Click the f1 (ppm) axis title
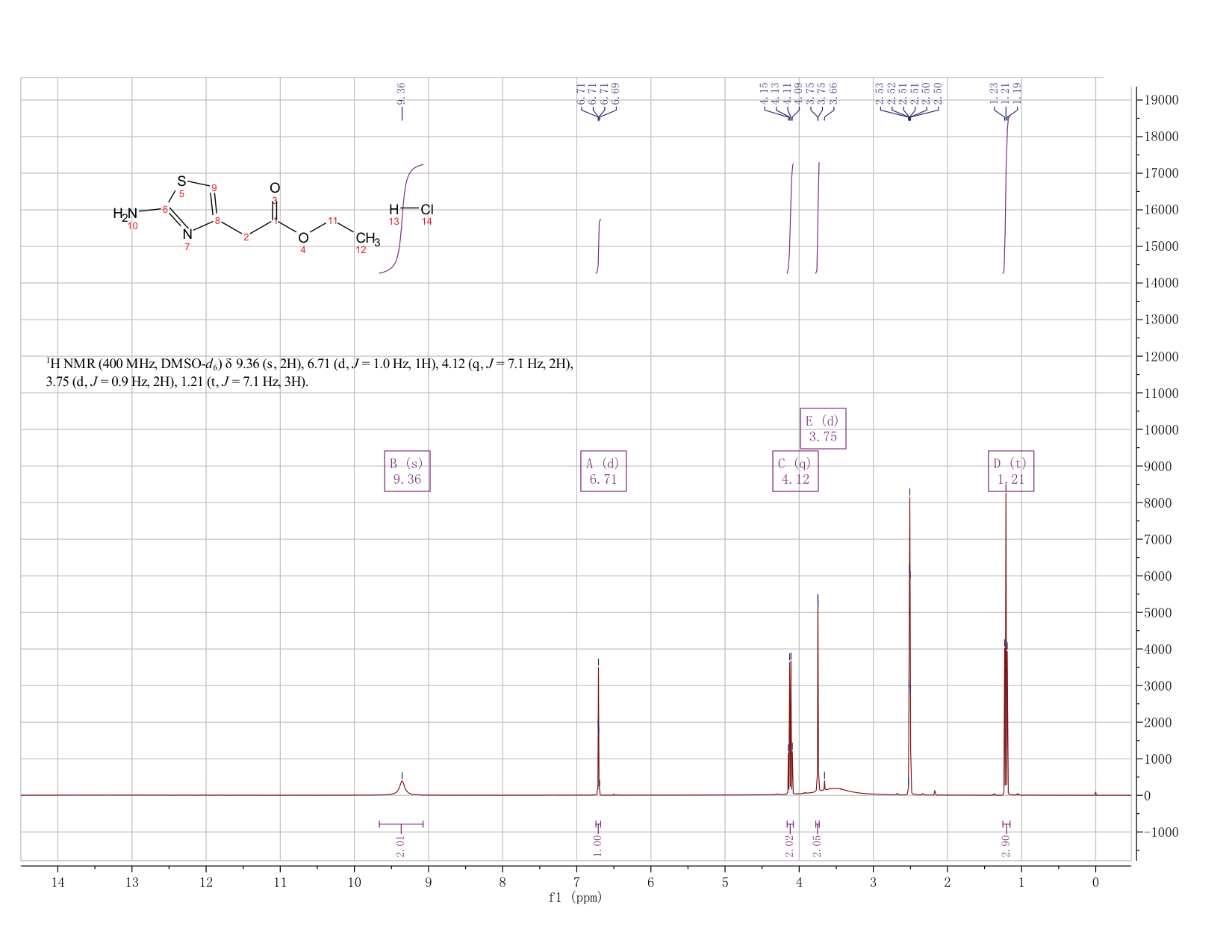The height and width of the screenshot is (952, 1232). [x=575, y=898]
